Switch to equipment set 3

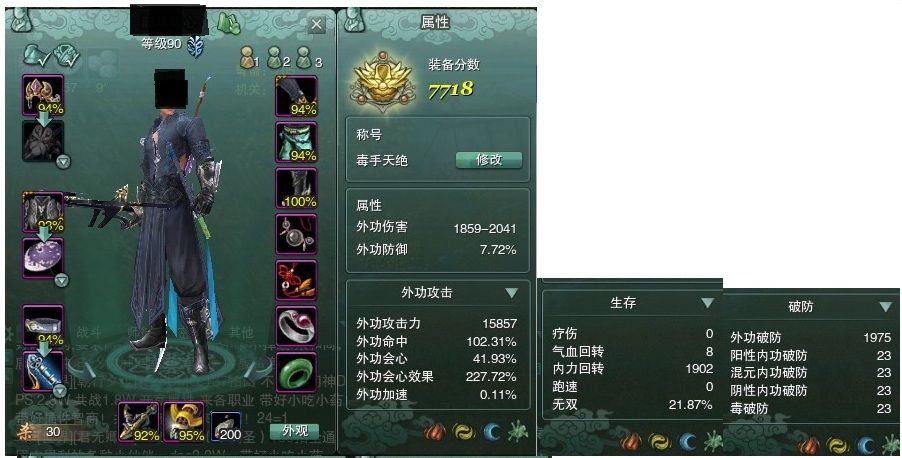pyautogui.click(x=308, y=58)
